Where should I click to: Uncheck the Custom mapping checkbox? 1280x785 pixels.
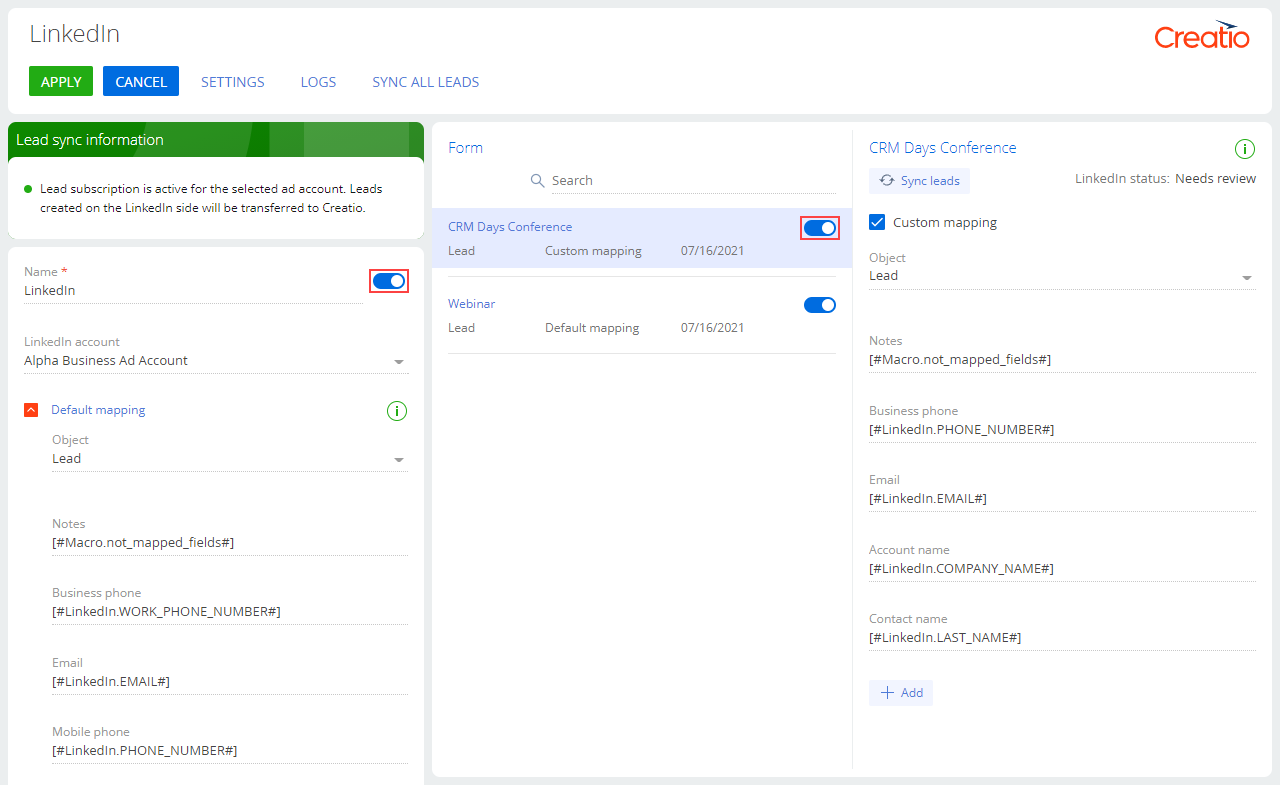[877, 222]
